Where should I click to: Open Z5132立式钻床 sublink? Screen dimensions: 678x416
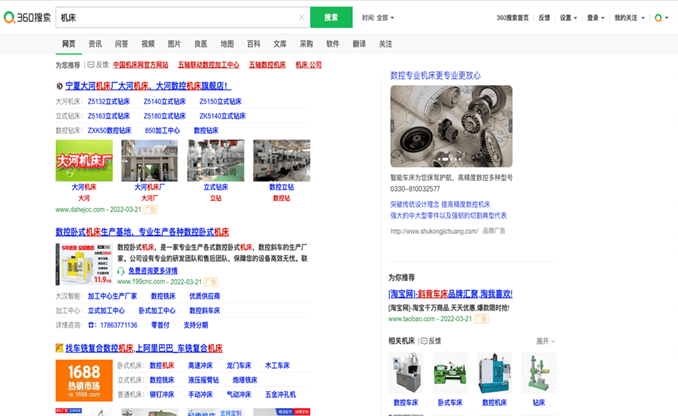click(x=109, y=102)
